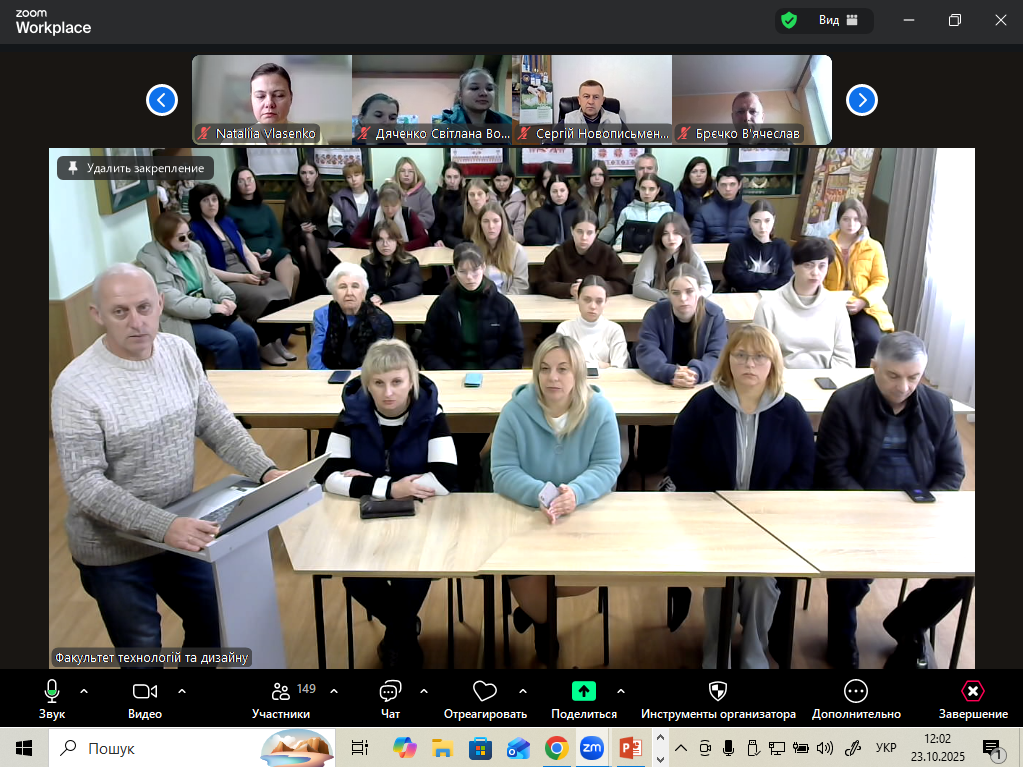Click the green encryption shield icon

790,20
